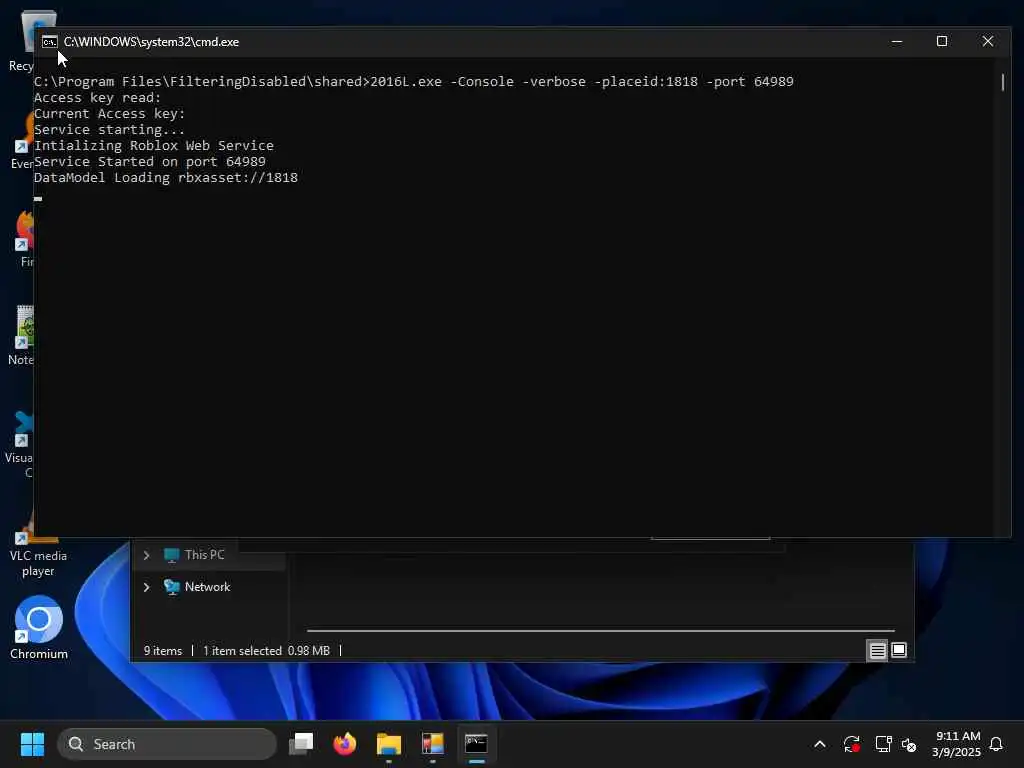Viewport: 1024px width, 768px height.
Task: Open Task View from taskbar
Action: [x=301, y=744]
